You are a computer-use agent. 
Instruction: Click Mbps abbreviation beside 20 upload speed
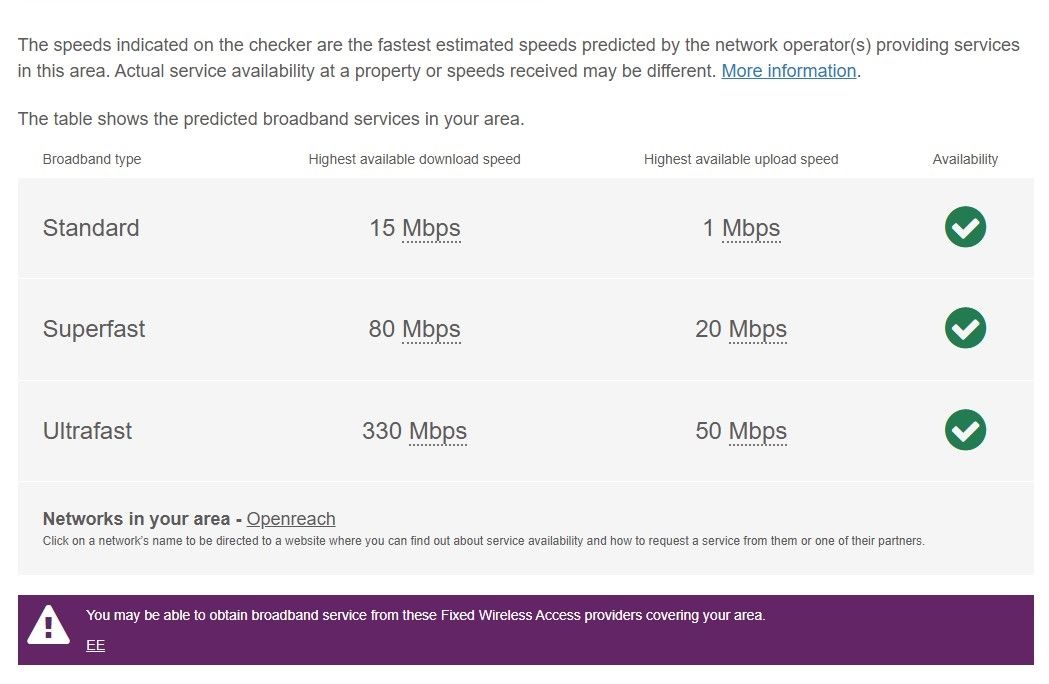coord(757,329)
